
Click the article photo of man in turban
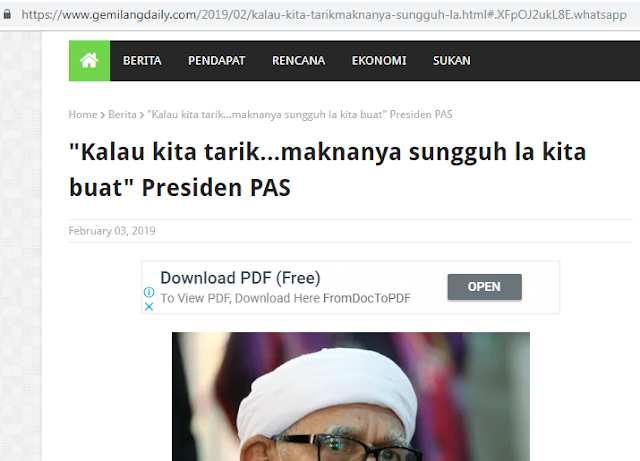point(351,396)
